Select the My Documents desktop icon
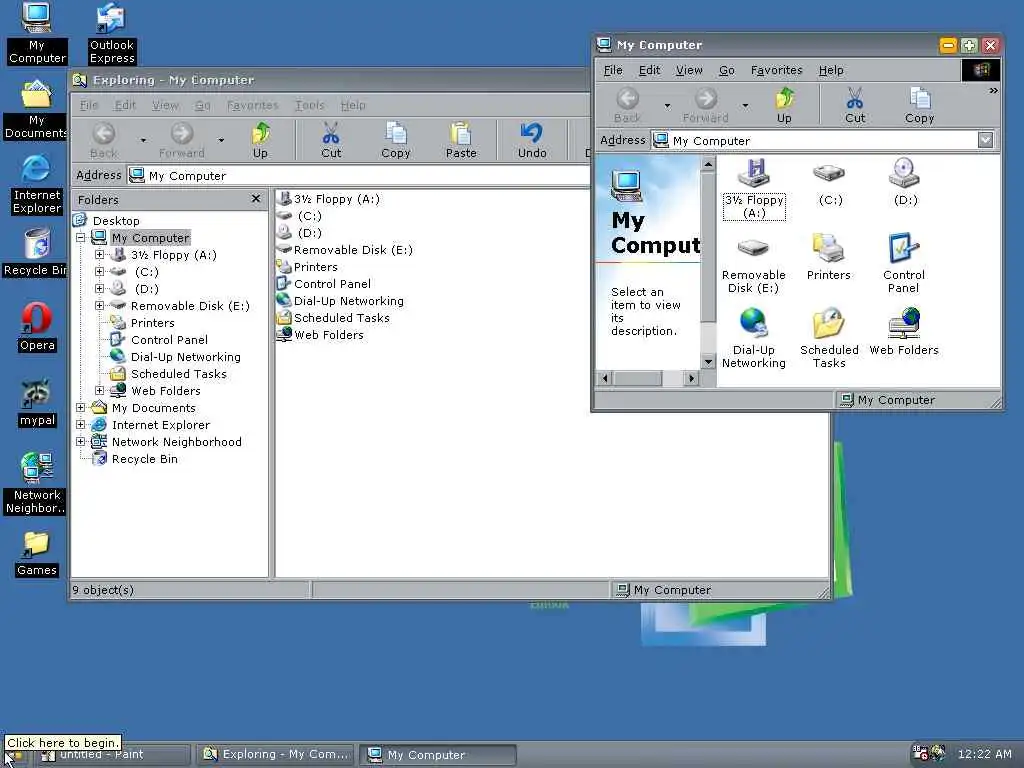This screenshot has height=768, width=1024. pos(36,110)
